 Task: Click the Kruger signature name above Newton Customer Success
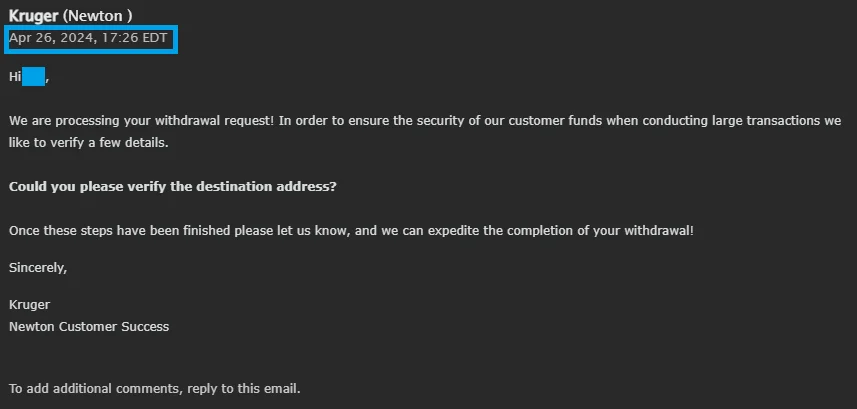pos(29,304)
